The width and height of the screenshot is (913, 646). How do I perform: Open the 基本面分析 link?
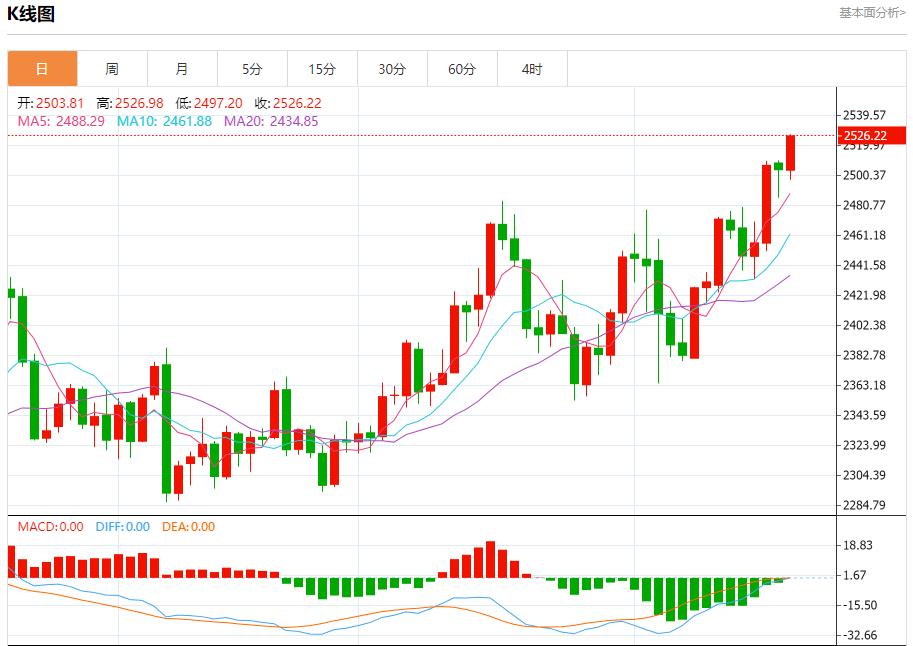tap(871, 13)
